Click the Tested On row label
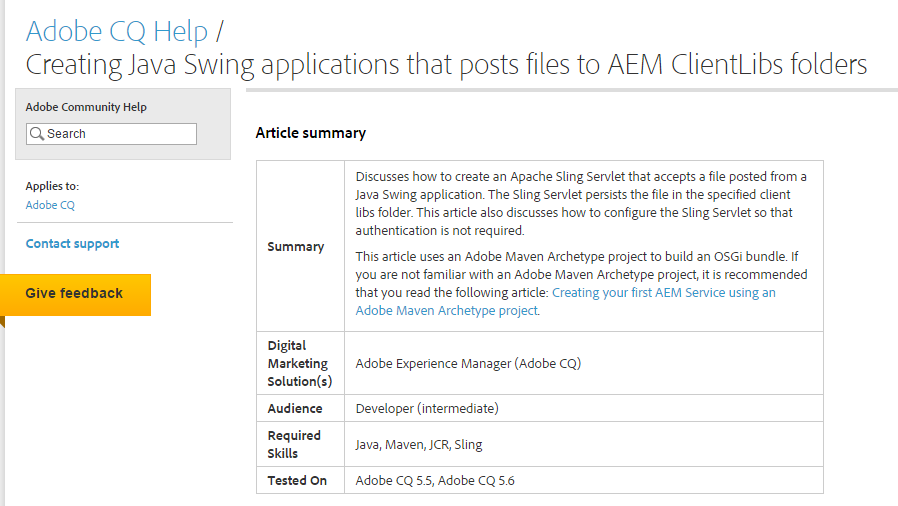This screenshot has width=898, height=506. [297, 481]
